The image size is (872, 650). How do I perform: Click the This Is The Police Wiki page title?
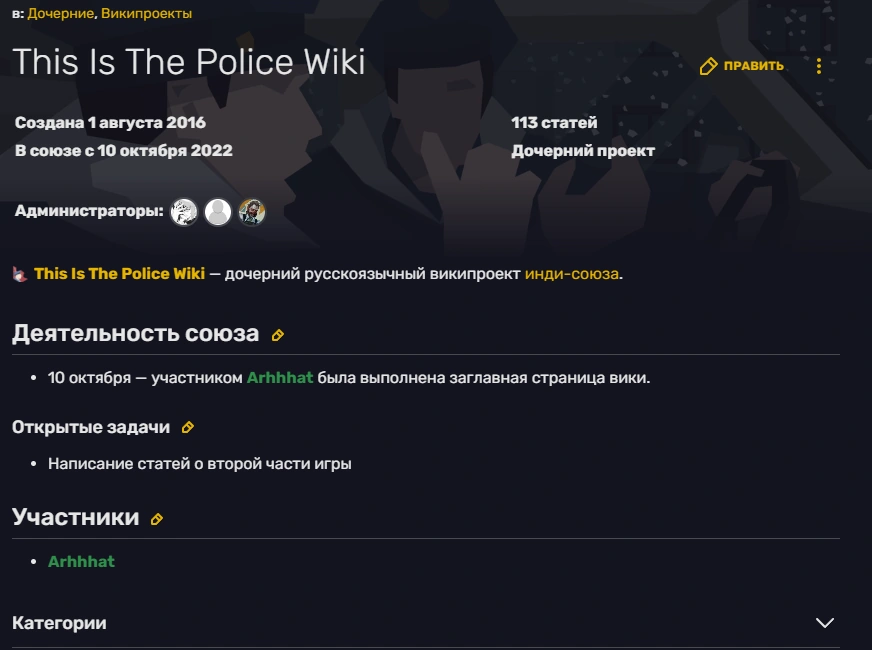tap(189, 62)
